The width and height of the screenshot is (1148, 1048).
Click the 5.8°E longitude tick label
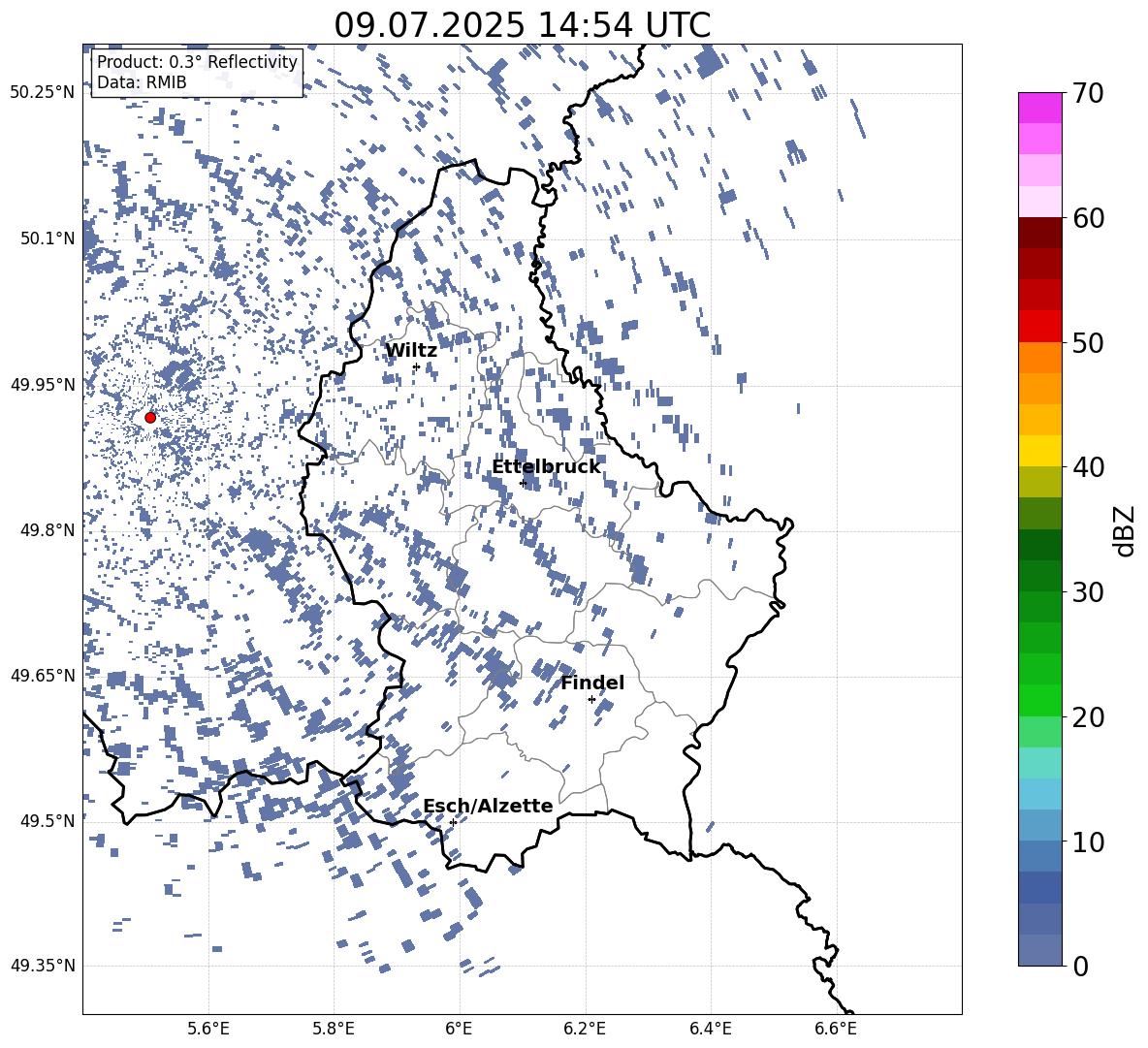point(334,1029)
